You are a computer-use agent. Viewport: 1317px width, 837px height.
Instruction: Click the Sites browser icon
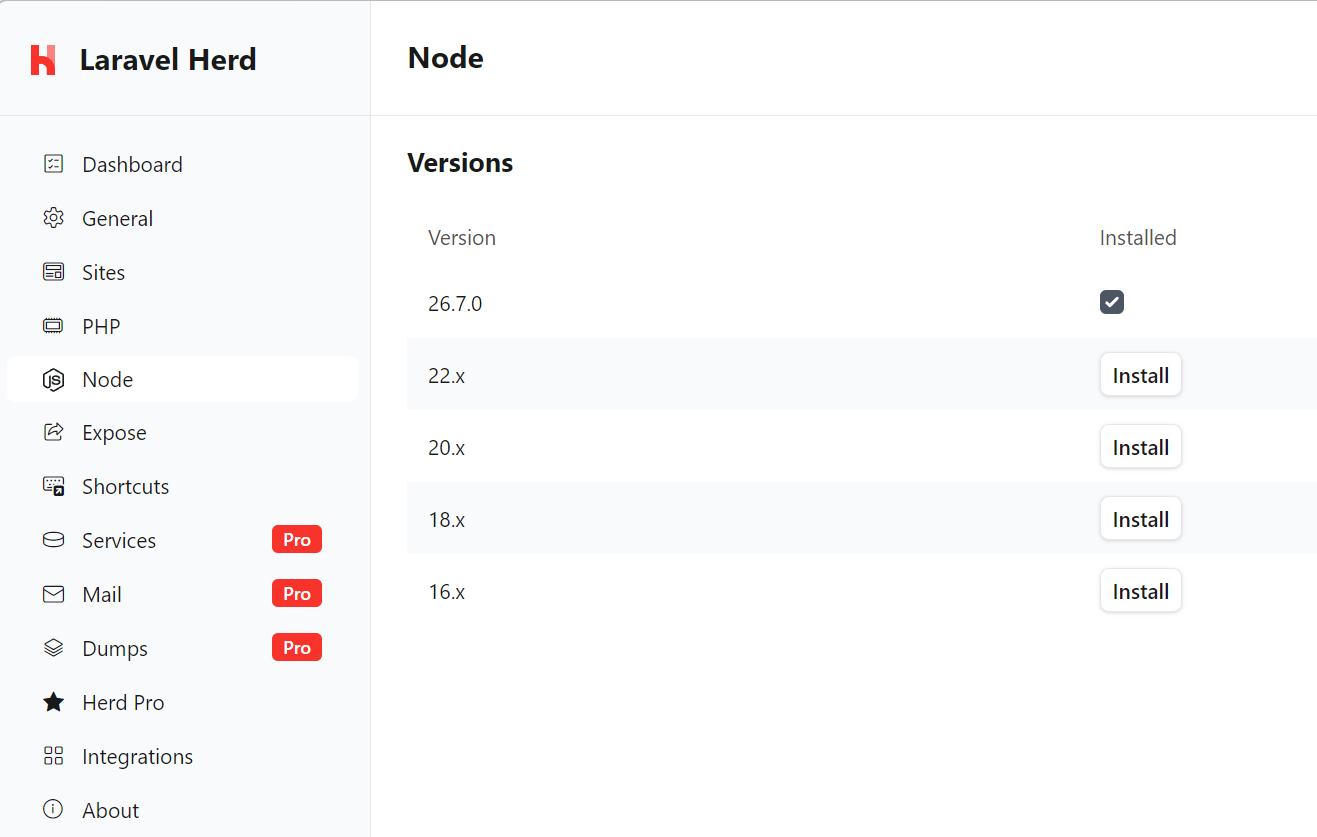[x=53, y=272]
